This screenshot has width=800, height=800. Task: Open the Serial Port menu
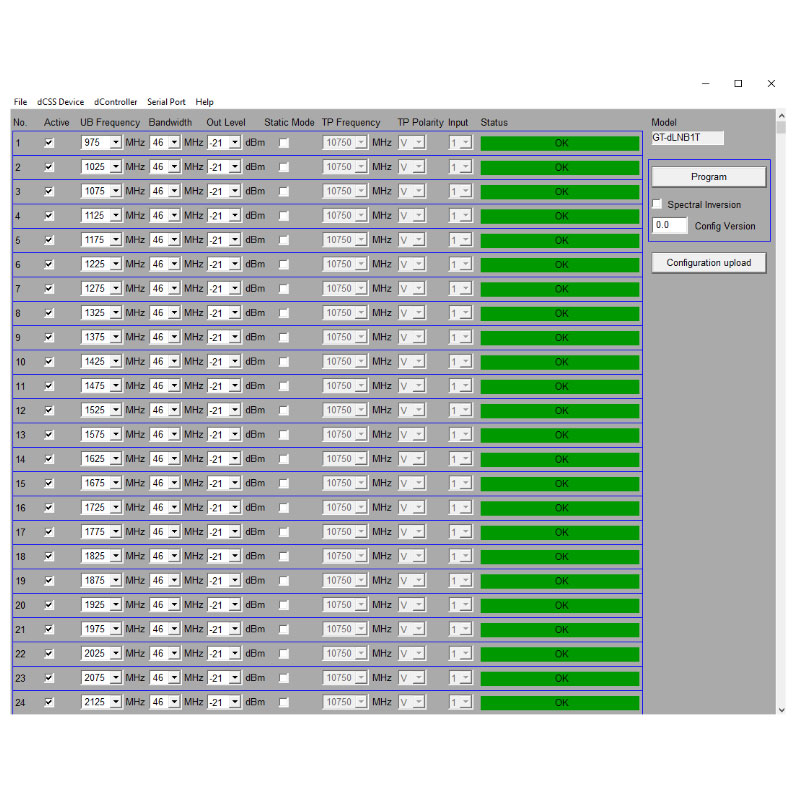click(166, 102)
